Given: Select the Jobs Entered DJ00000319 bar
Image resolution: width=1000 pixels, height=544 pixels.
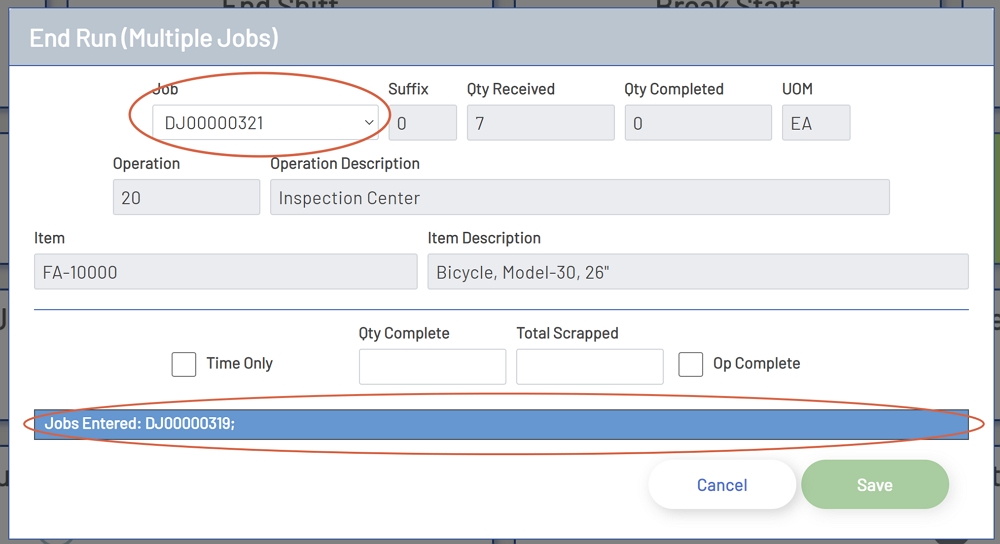Looking at the screenshot, I should tap(501, 424).
